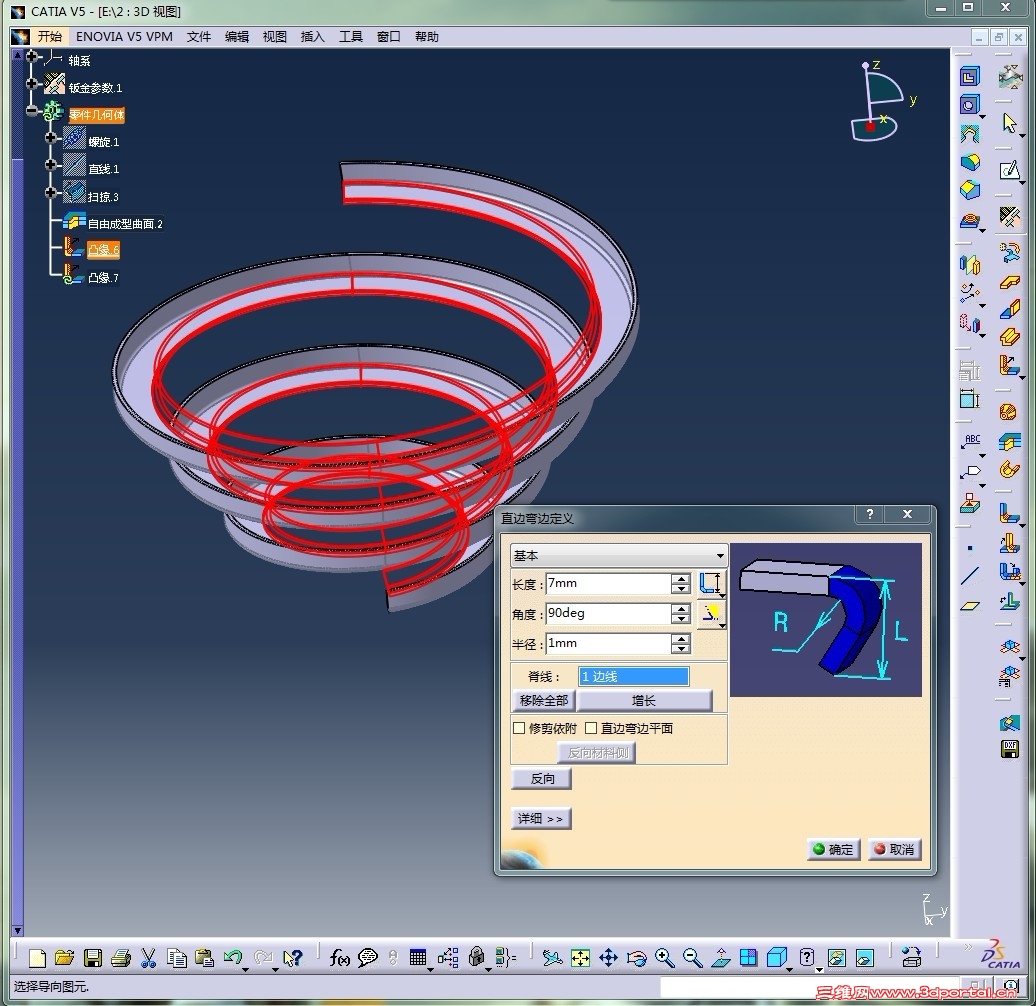Click the Fit All In icon
The width and height of the screenshot is (1036, 1006).
pyautogui.click(x=579, y=957)
